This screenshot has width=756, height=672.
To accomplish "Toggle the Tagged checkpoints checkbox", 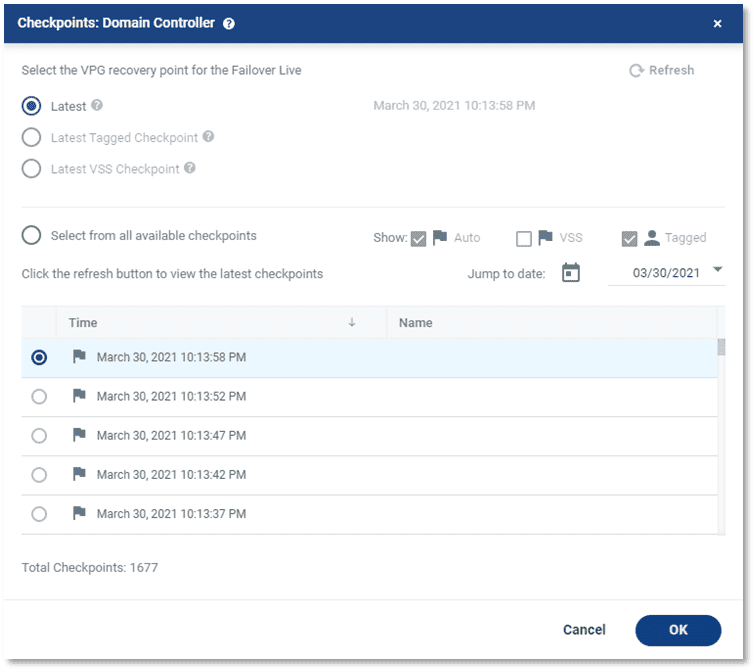I will (629, 238).
